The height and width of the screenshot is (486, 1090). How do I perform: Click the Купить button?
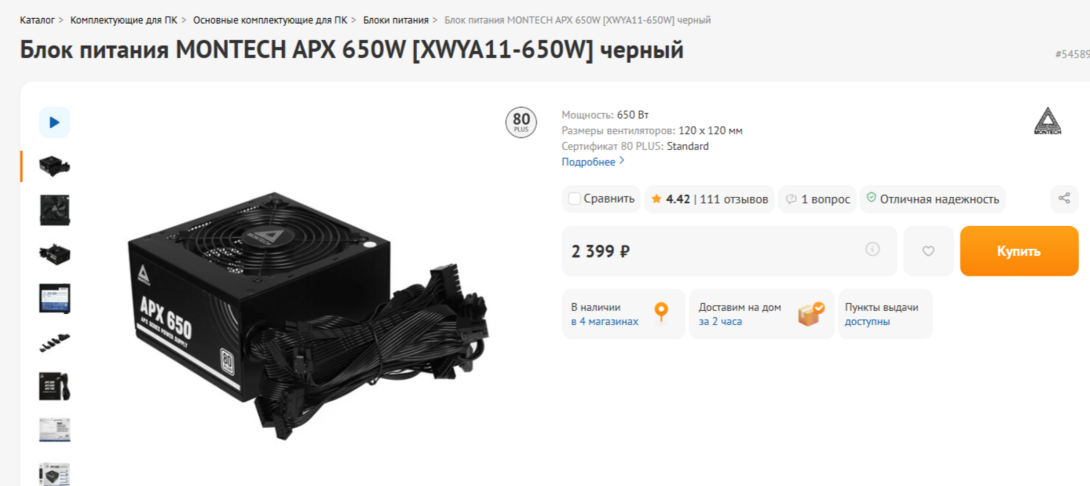click(1019, 251)
